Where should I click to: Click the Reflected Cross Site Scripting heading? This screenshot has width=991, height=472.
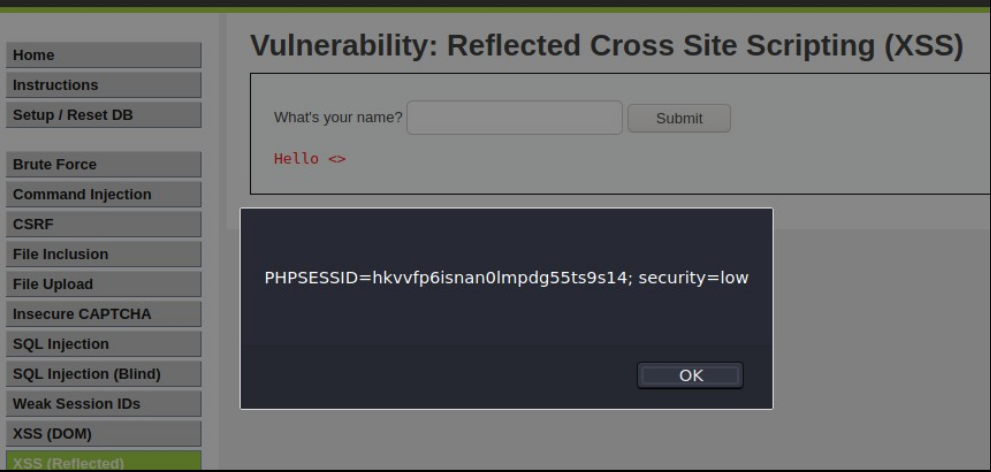pyautogui.click(x=606, y=46)
